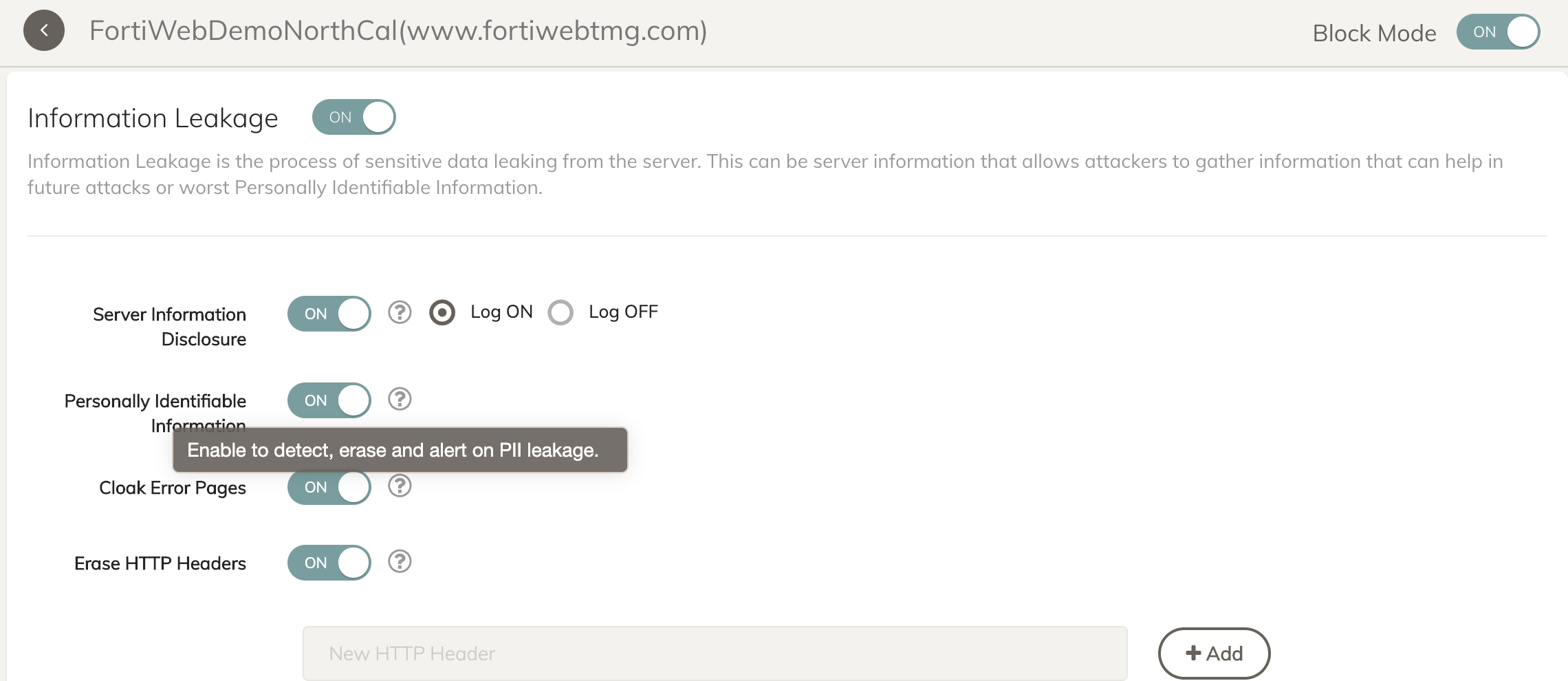Click the Information Leakage heading text
The image size is (1568, 681).
click(153, 118)
